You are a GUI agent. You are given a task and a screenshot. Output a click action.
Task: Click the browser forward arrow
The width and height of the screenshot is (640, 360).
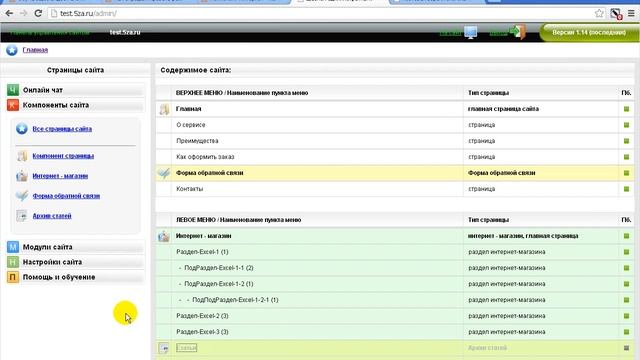tap(24, 13)
